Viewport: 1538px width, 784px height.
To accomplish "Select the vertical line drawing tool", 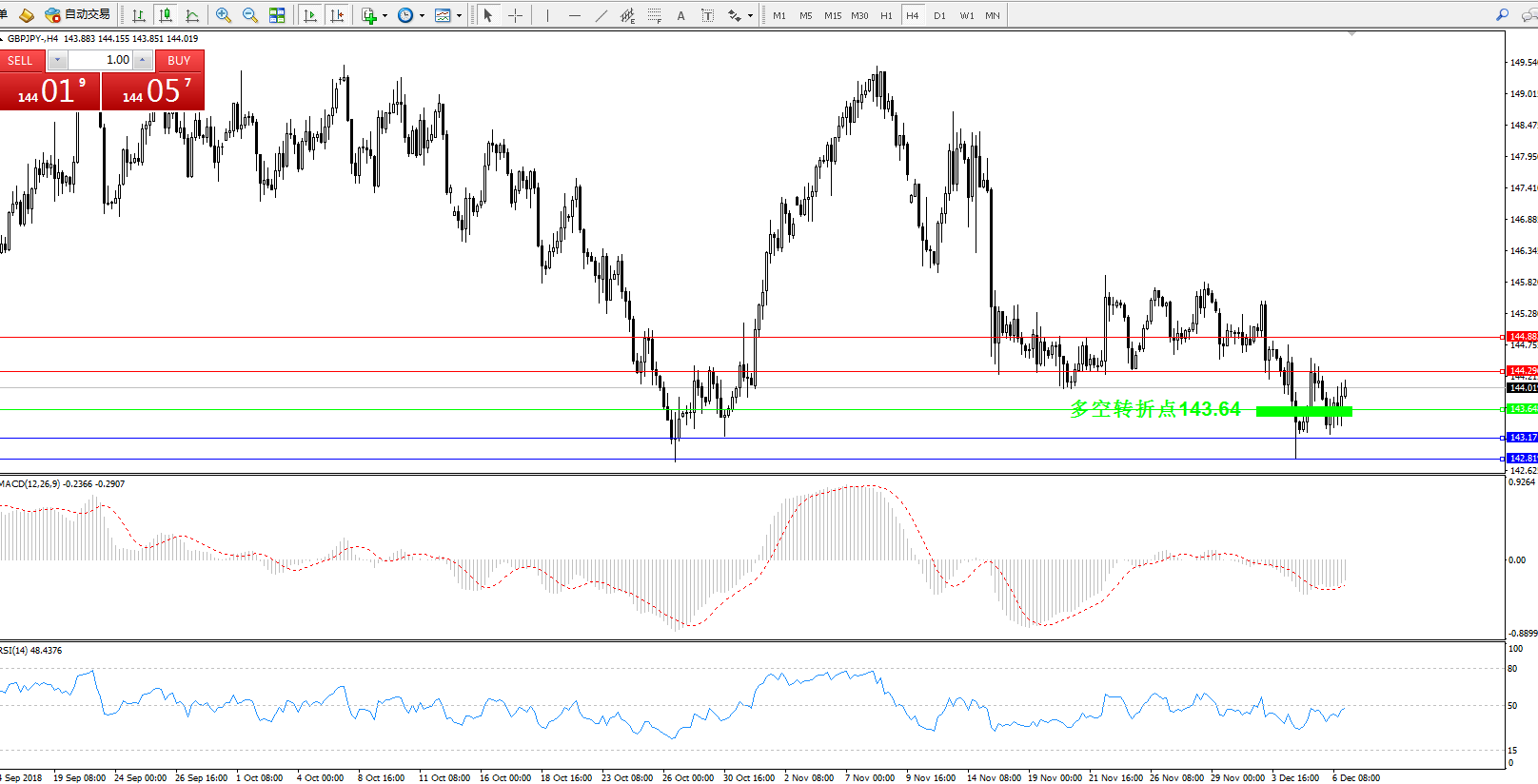I will point(547,15).
